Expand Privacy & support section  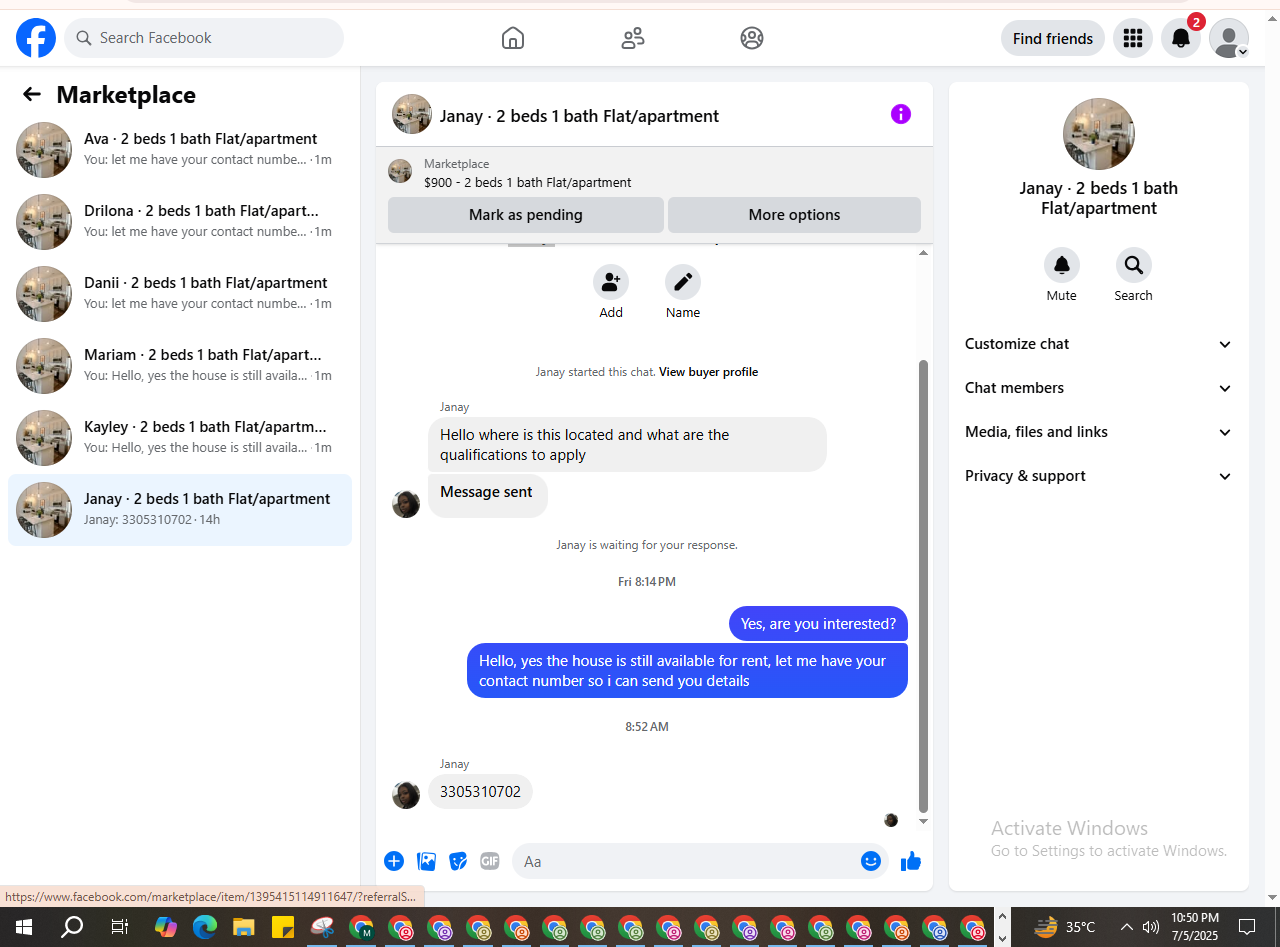coord(1098,476)
